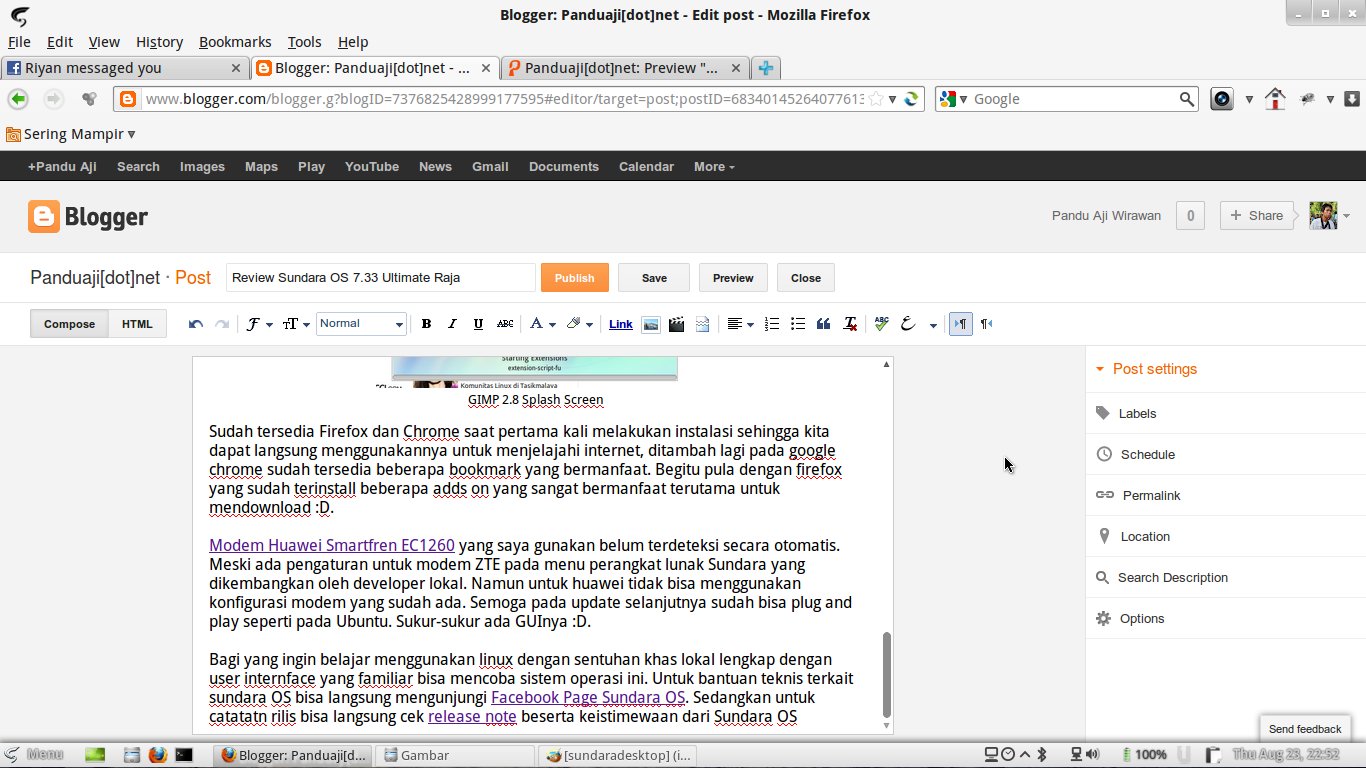Viewport: 1366px width, 768px height.
Task: Click the editor vertical scrollbar thumb
Action: click(885, 674)
